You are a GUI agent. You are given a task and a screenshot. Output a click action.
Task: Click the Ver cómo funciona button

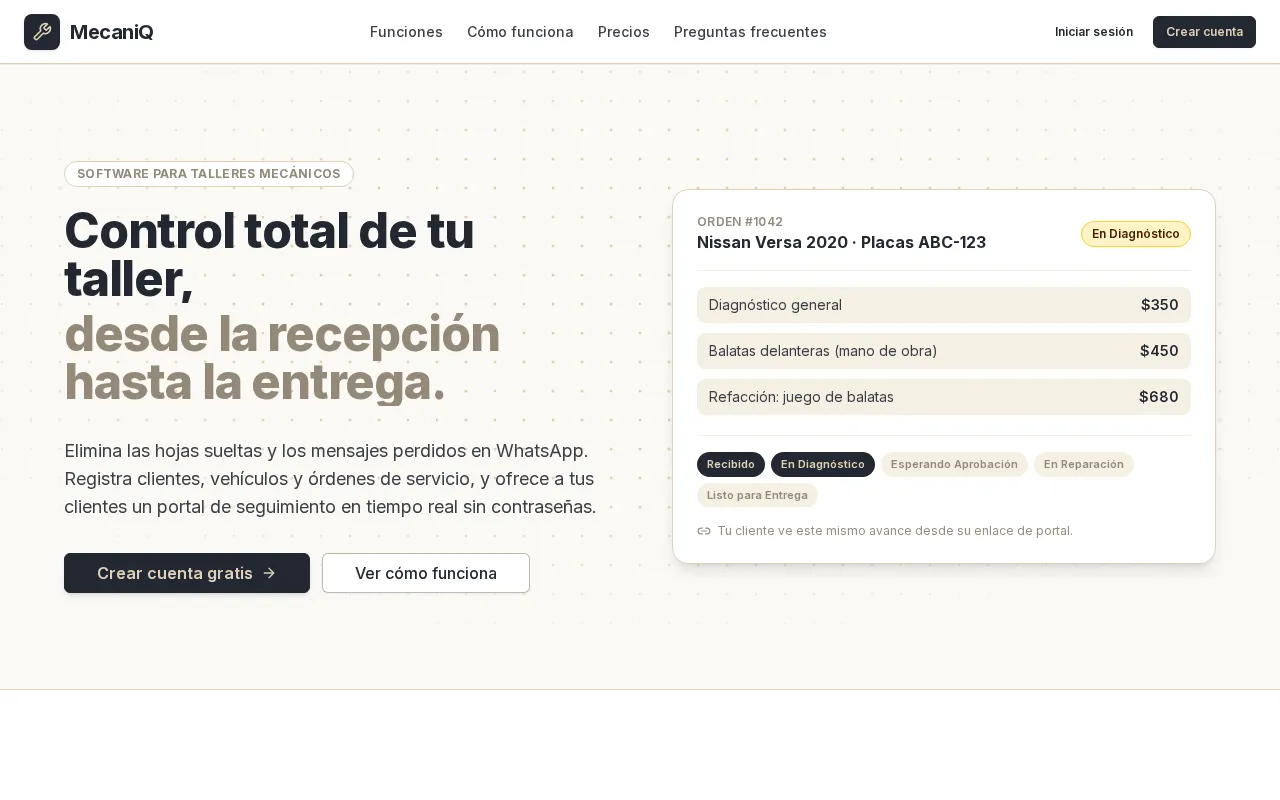[426, 573]
